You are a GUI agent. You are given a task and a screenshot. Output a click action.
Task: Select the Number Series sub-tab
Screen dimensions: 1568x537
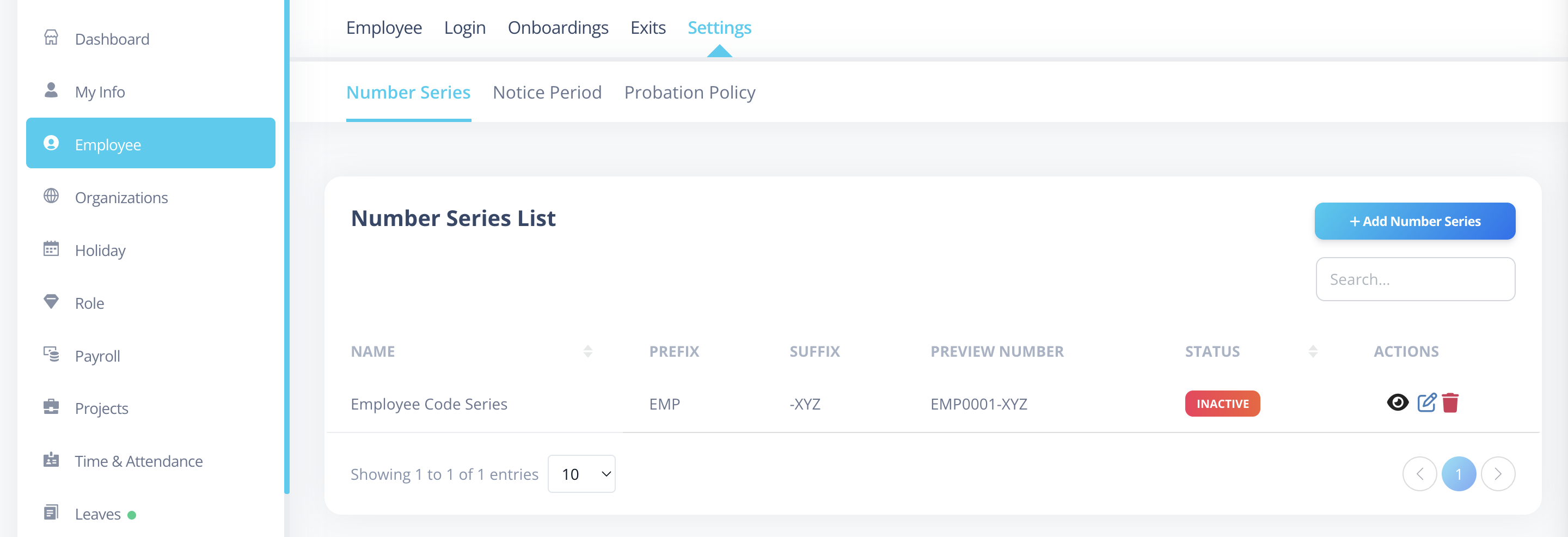(x=408, y=93)
